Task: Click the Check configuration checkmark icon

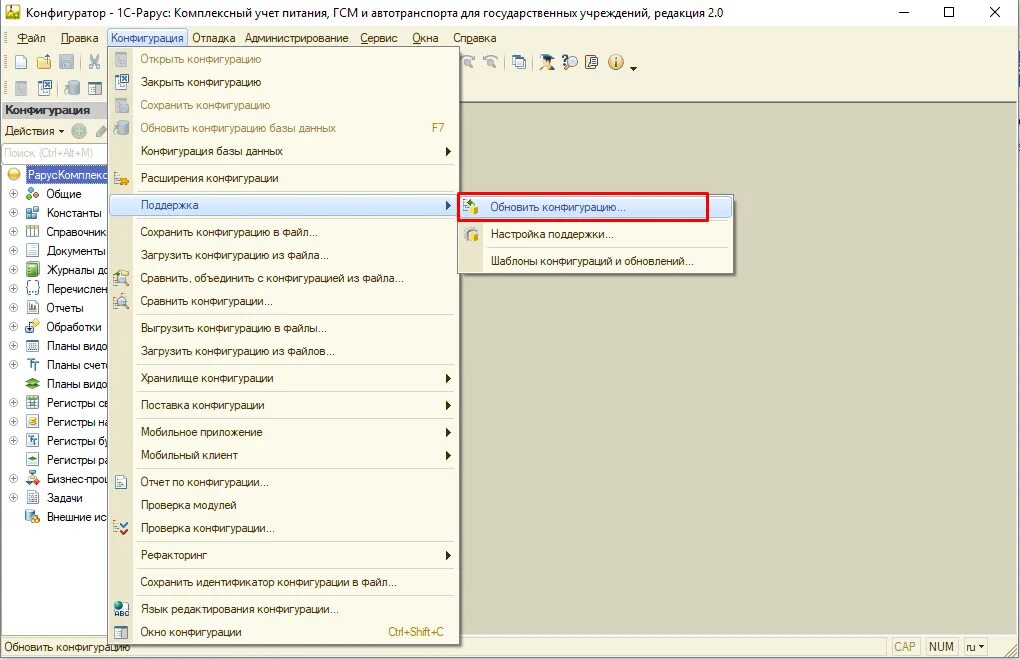Action: [x=121, y=528]
